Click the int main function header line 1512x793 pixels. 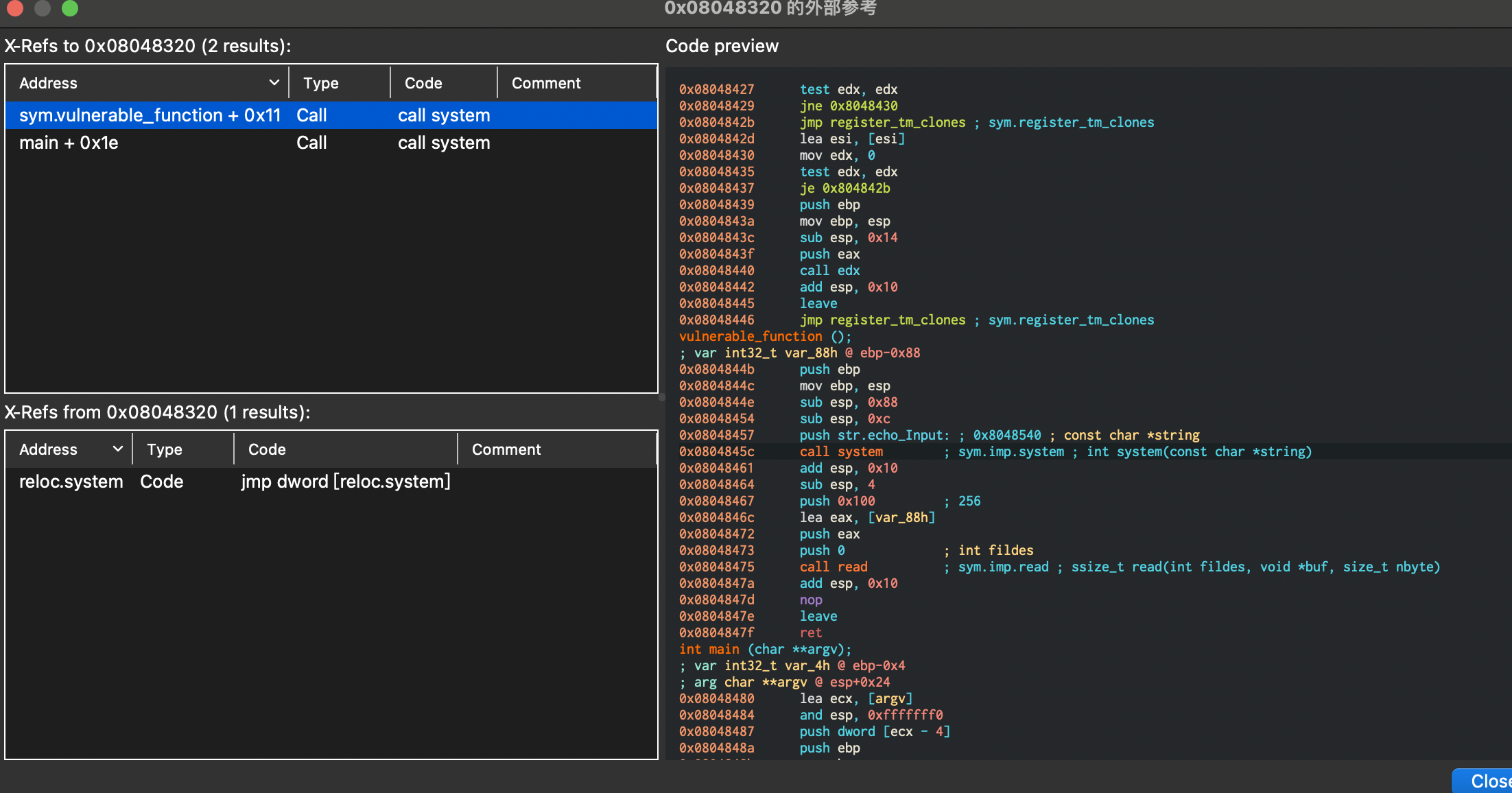[x=764, y=649]
